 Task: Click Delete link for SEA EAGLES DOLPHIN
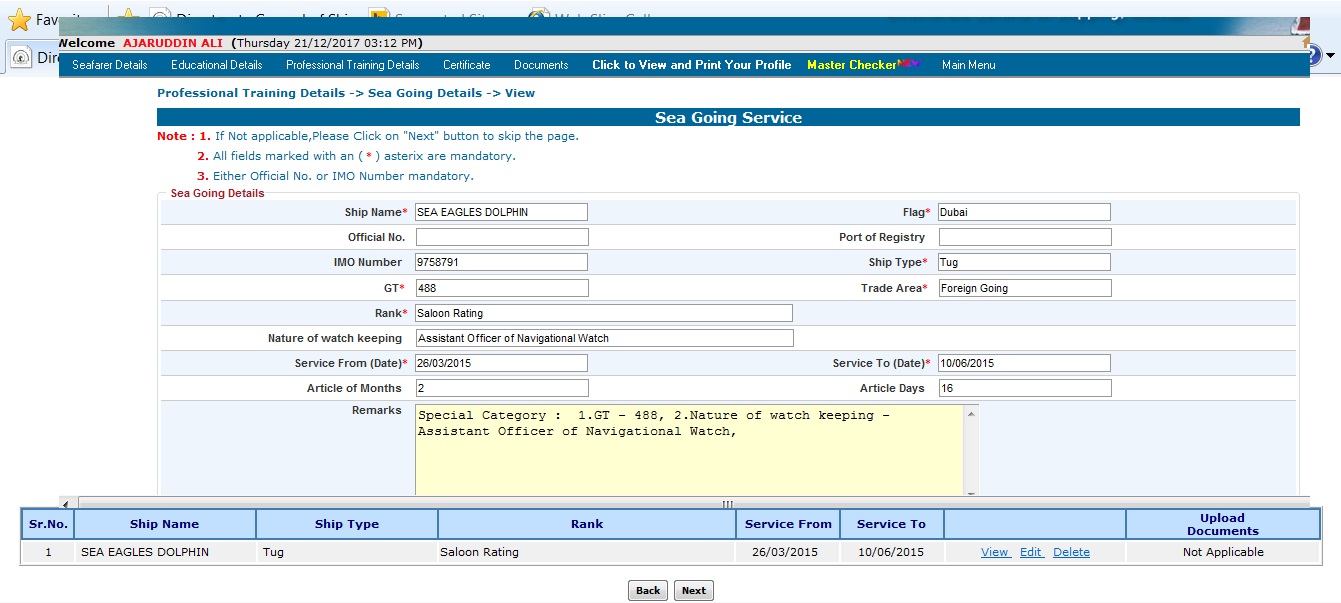[1071, 552]
